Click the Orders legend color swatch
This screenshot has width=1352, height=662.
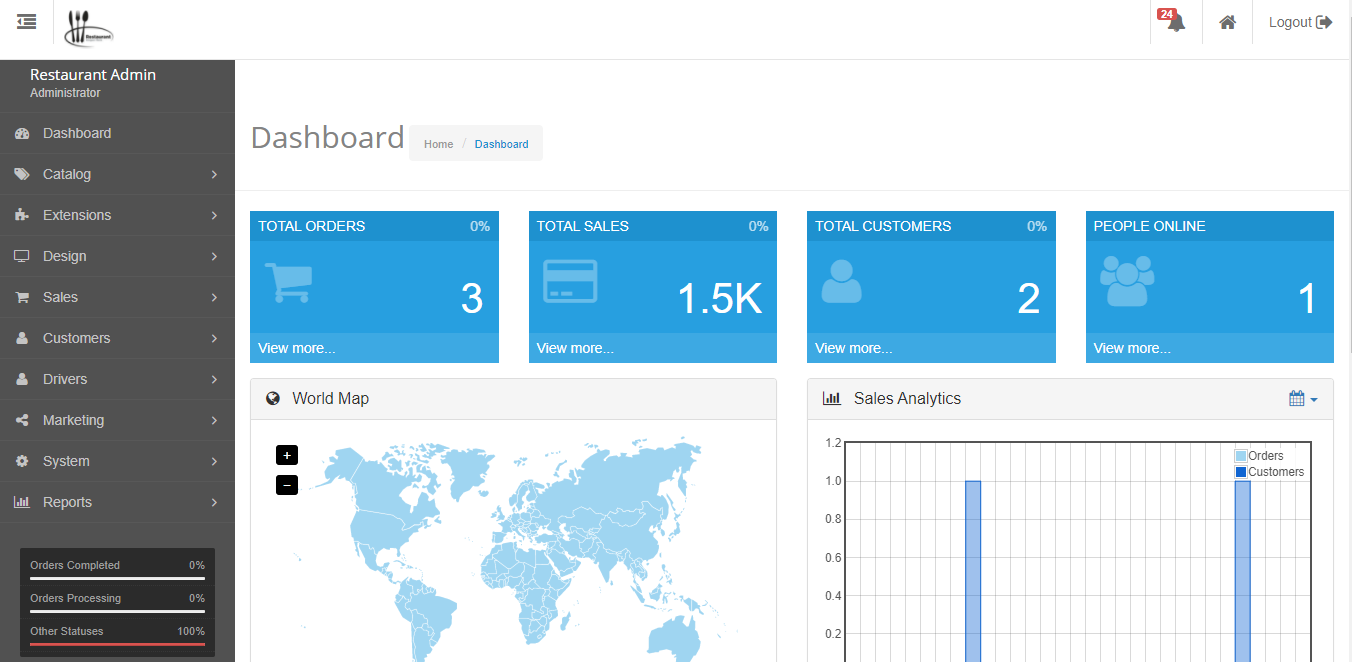point(1241,456)
